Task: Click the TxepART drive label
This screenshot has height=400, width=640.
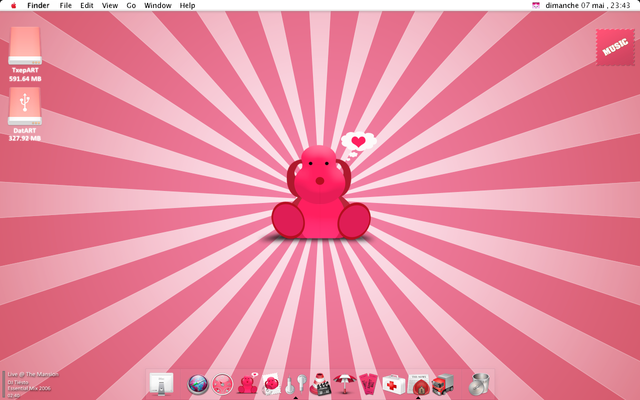Action: tap(25, 70)
